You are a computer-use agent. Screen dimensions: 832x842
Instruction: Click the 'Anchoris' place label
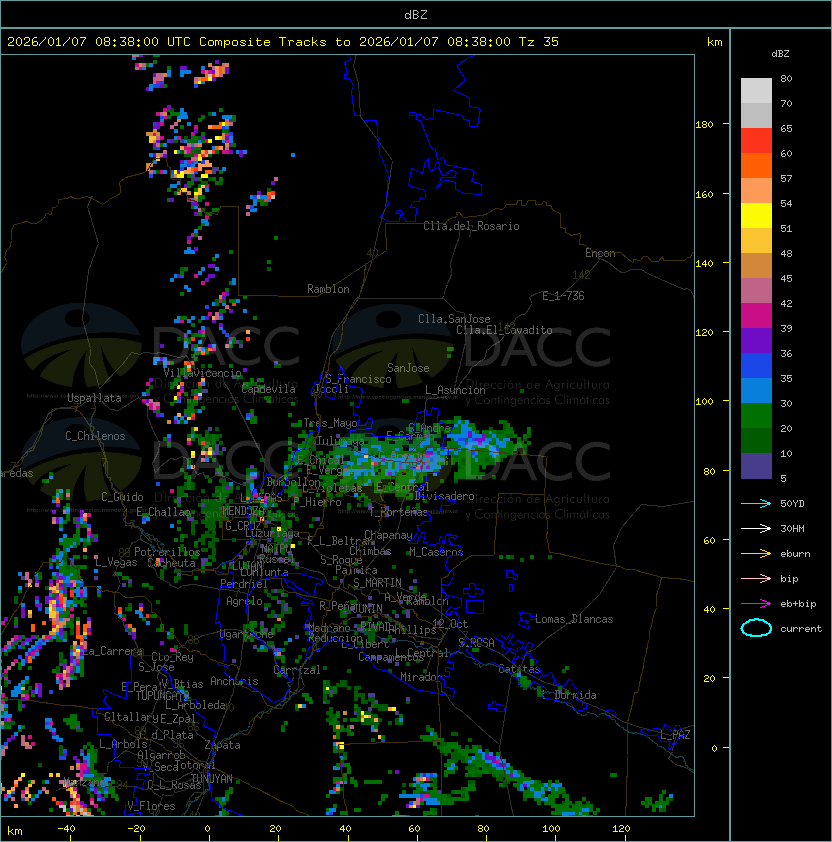click(x=234, y=681)
